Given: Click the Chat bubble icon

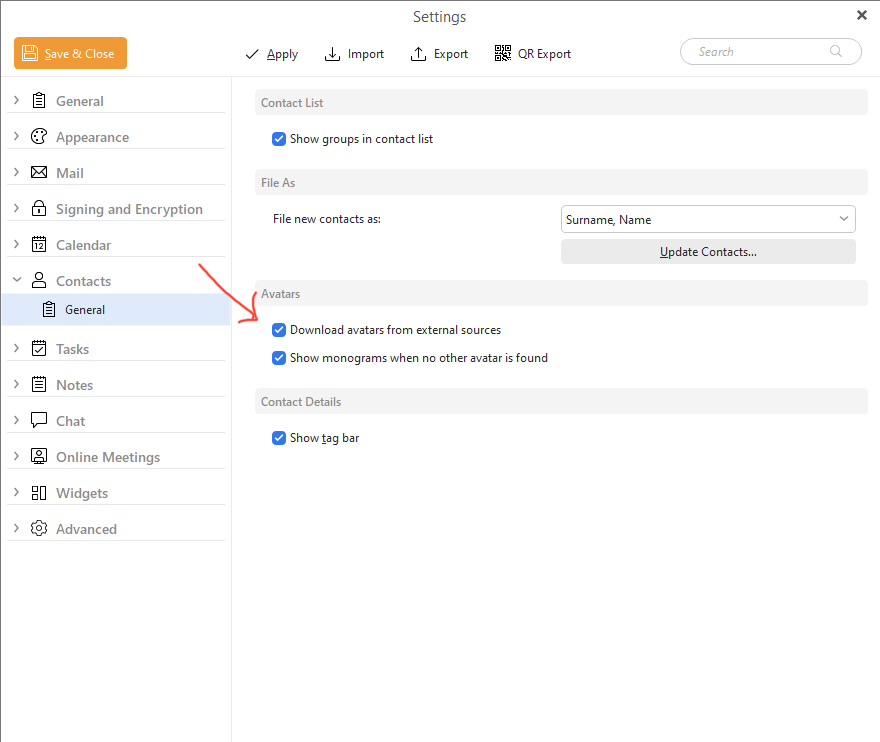Looking at the screenshot, I should tap(39, 421).
